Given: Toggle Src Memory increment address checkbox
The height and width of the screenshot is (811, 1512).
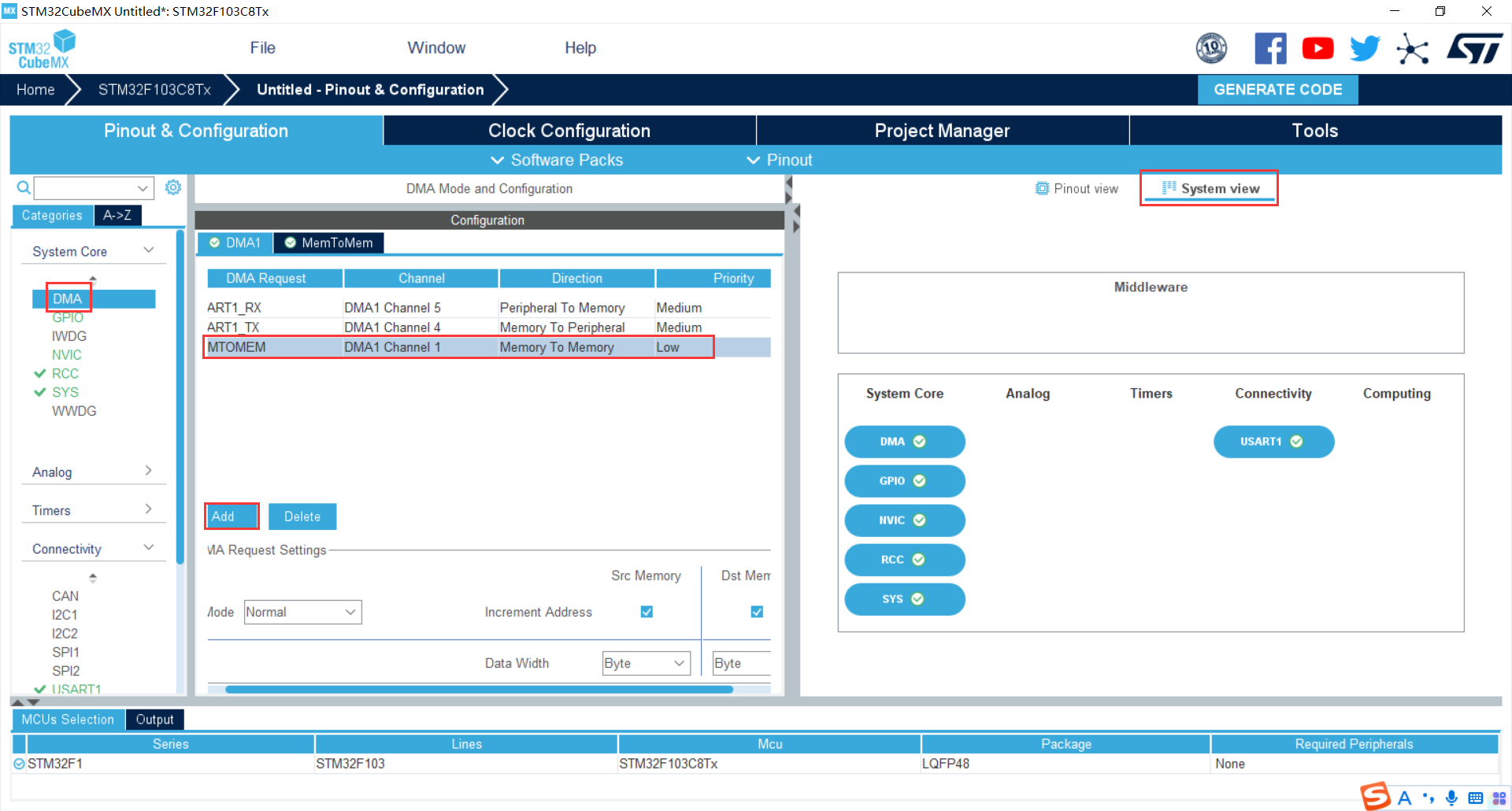Looking at the screenshot, I should 647,612.
